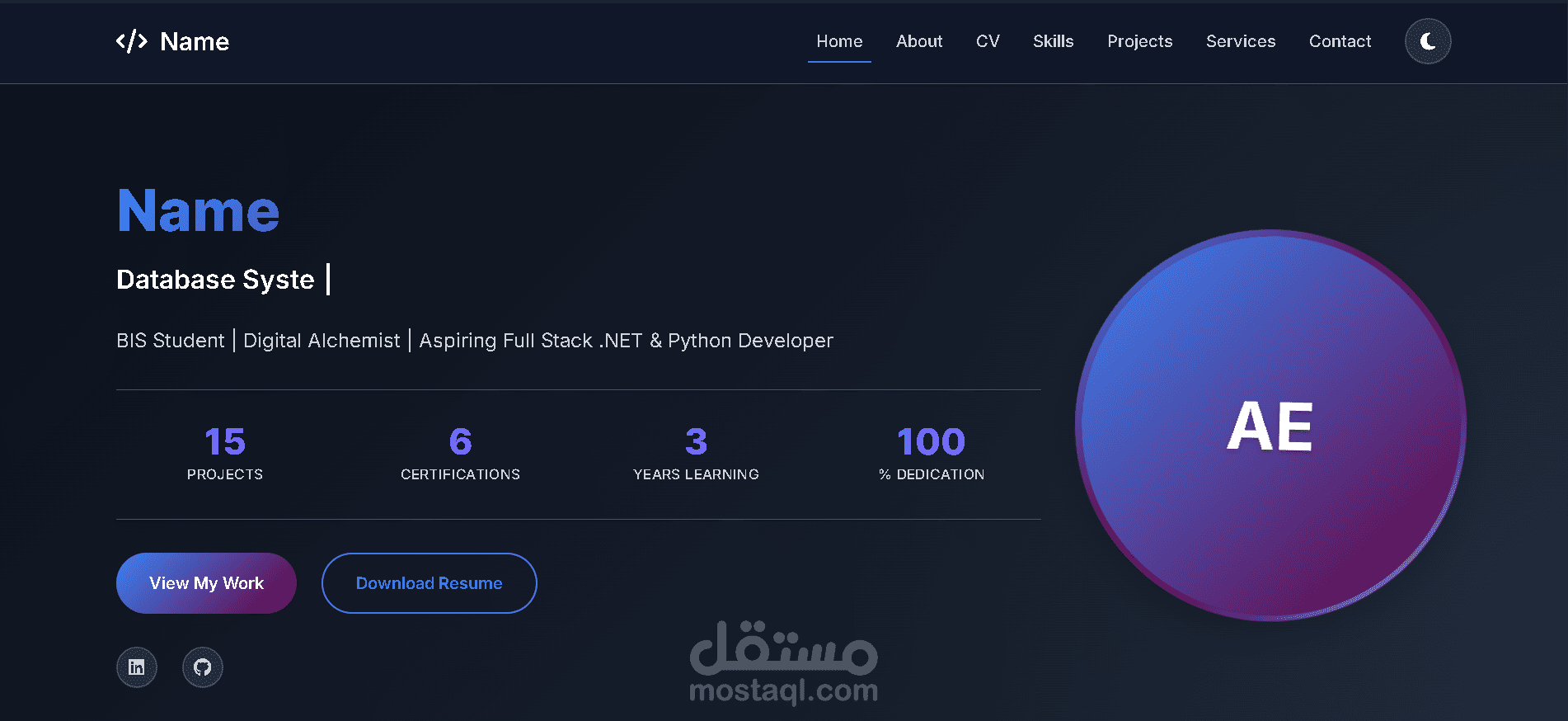Viewport: 1568px width, 721px height.
Task: Open the GitHub profile icon
Action: (x=203, y=667)
